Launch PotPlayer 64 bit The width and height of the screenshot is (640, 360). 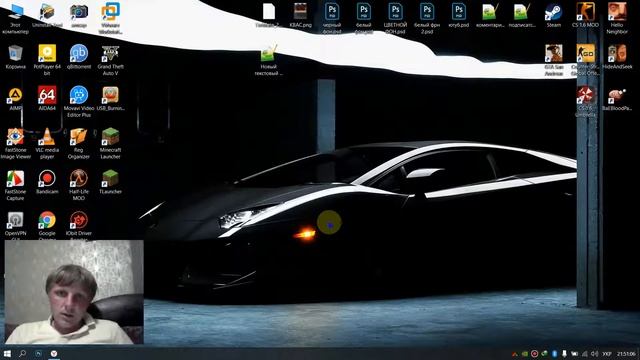(47, 60)
